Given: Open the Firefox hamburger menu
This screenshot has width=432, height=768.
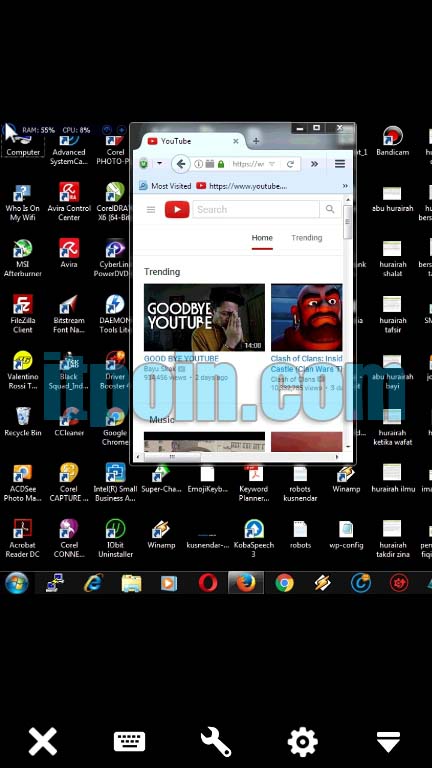Looking at the screenshot, I should 340,164.
